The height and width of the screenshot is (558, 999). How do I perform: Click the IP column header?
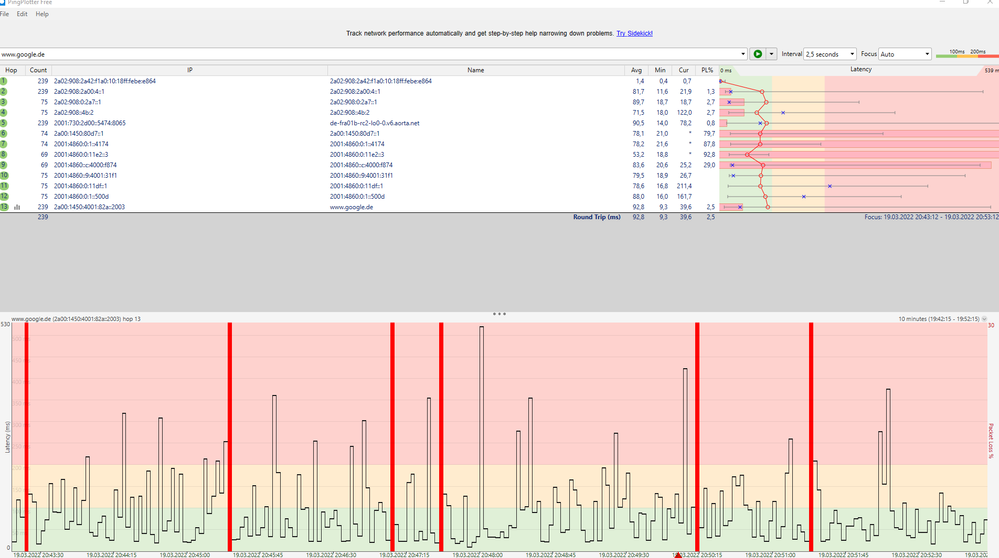[190, 70]
